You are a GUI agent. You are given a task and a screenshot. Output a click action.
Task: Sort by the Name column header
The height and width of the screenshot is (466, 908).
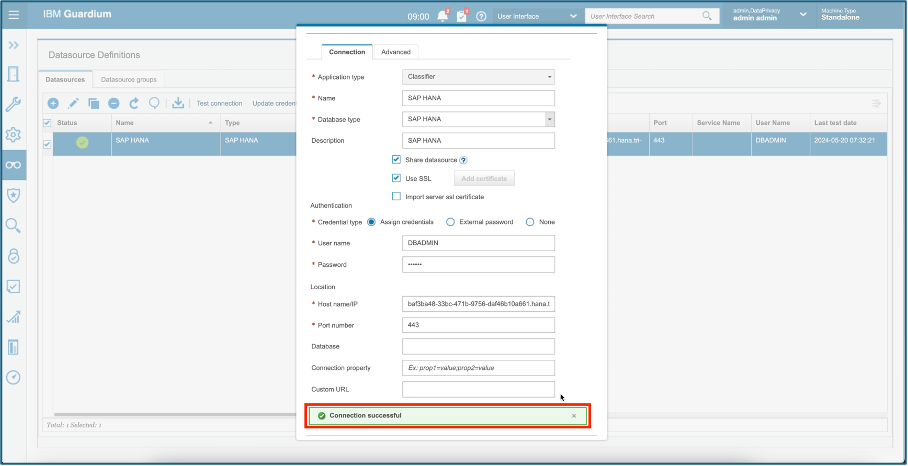click(166, 123)
